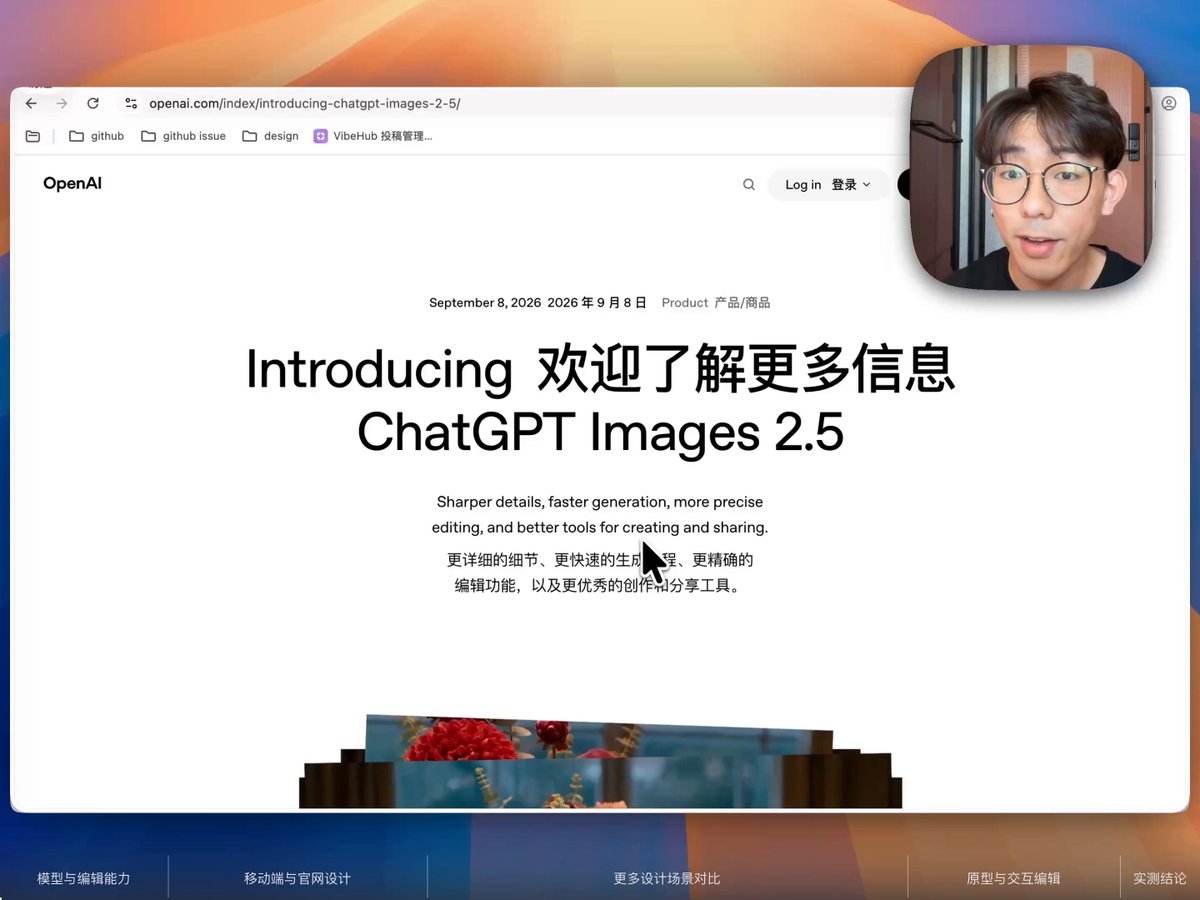Click the ChatGPT Images 2.5 headline
The width and height of the screenshot is (1200, 900).
[x=600, y=432]
